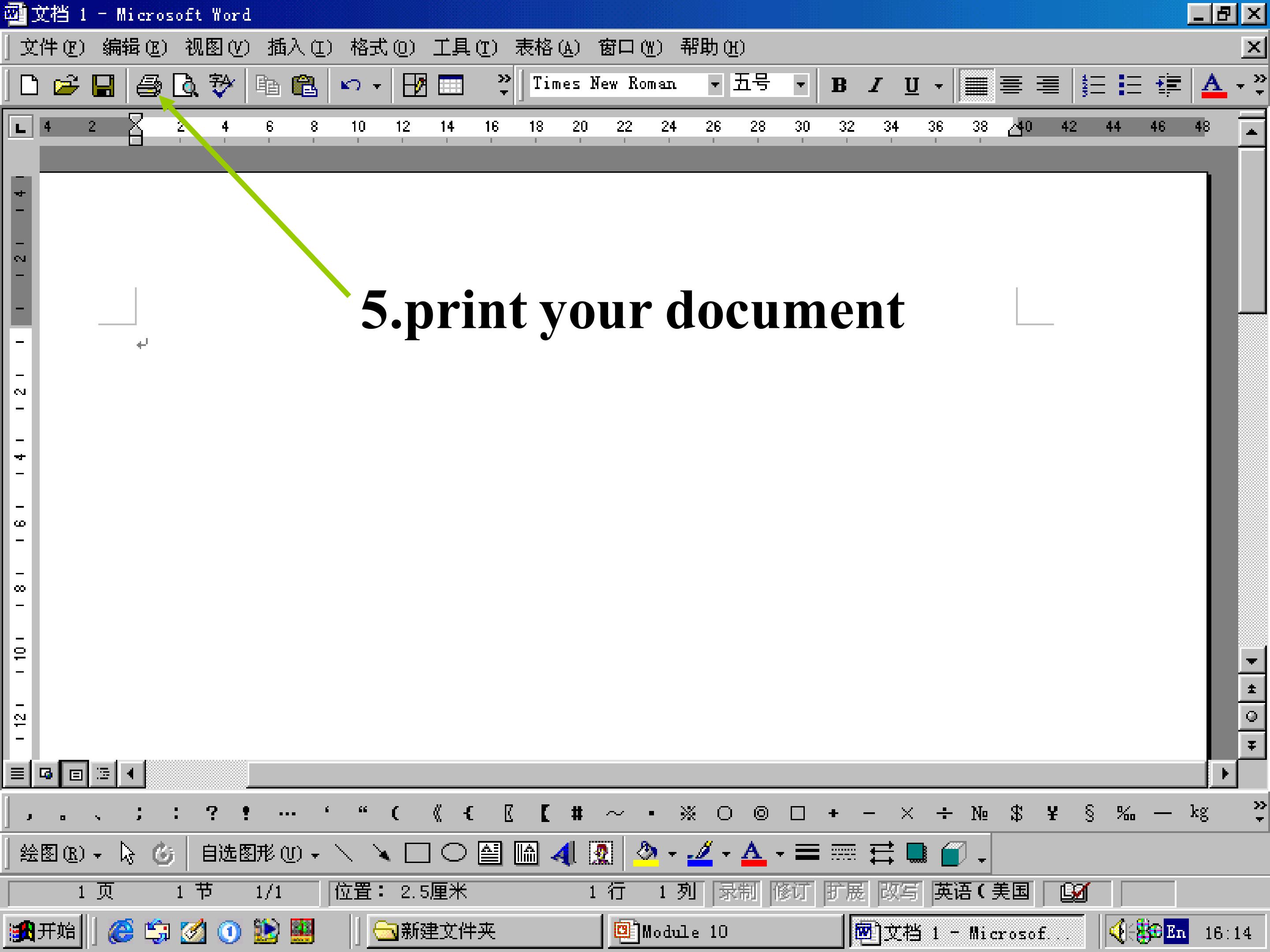Select the Insert WordArt tool
This screenshot has width=1270, height=952.
click(x=563, y=854)
